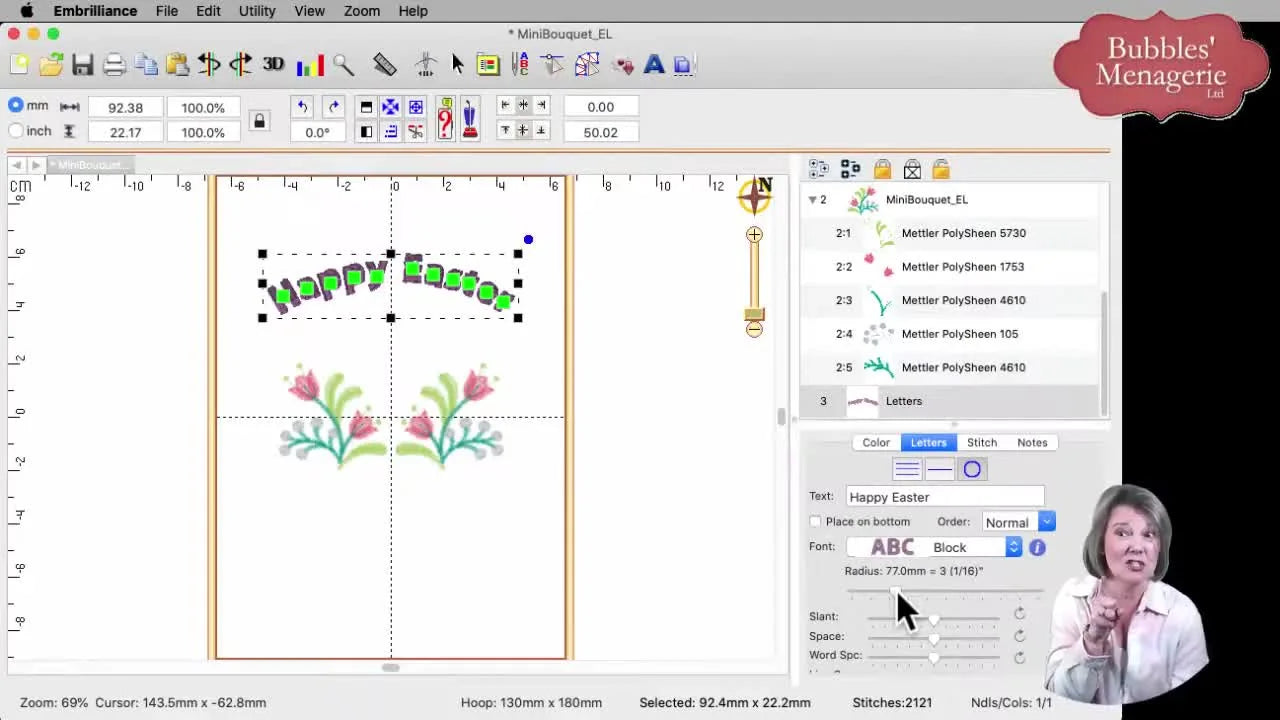
Task: Select the Letters object row
Action: (x=950, y=401)
